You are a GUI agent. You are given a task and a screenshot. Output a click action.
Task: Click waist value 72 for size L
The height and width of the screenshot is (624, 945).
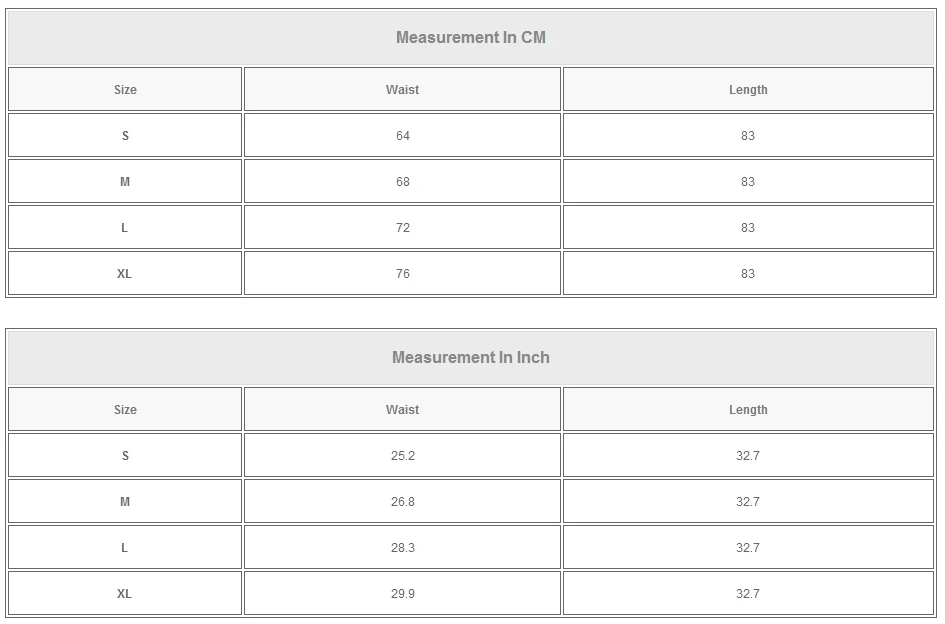click(402, 228)
